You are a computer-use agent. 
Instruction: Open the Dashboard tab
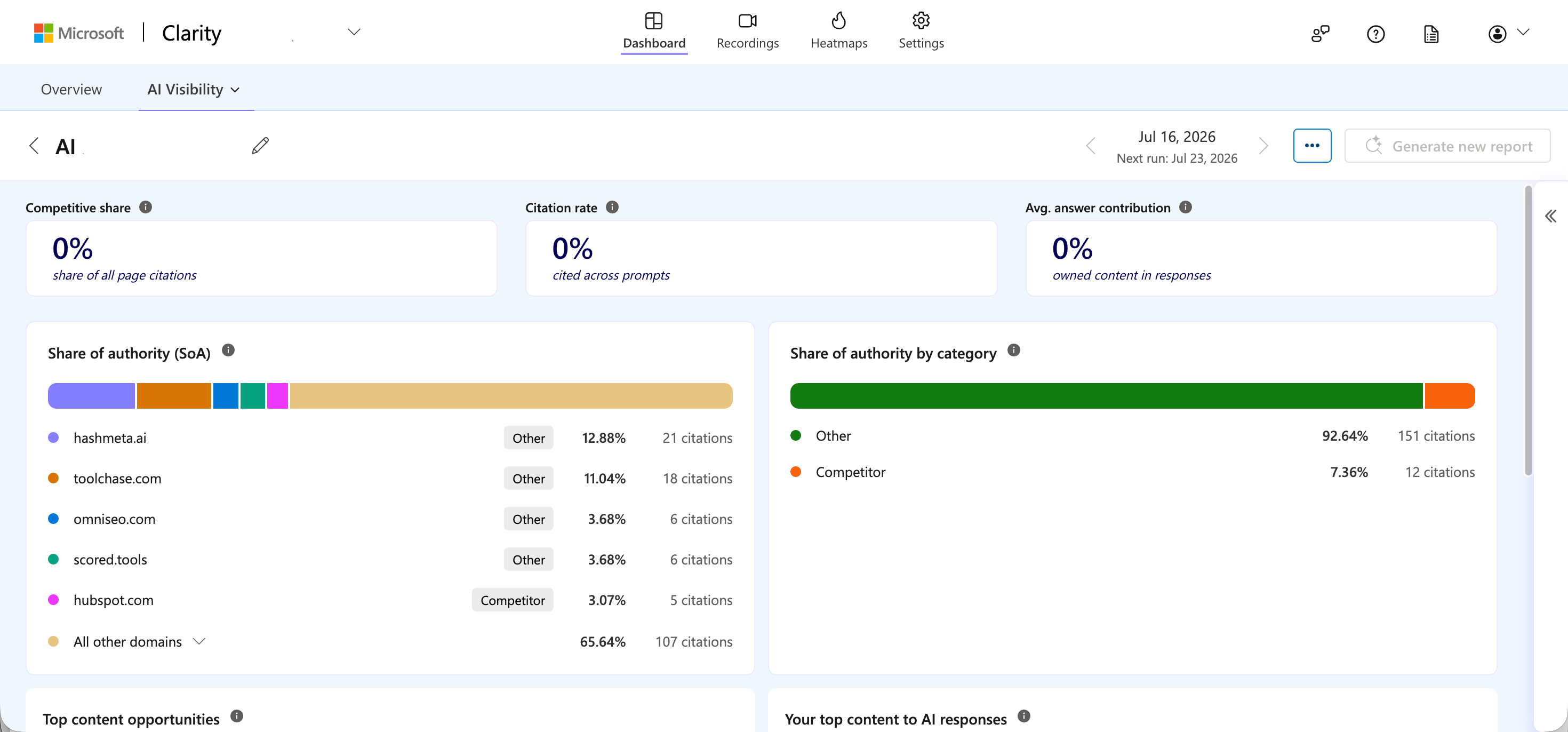[x=654, y=31]
